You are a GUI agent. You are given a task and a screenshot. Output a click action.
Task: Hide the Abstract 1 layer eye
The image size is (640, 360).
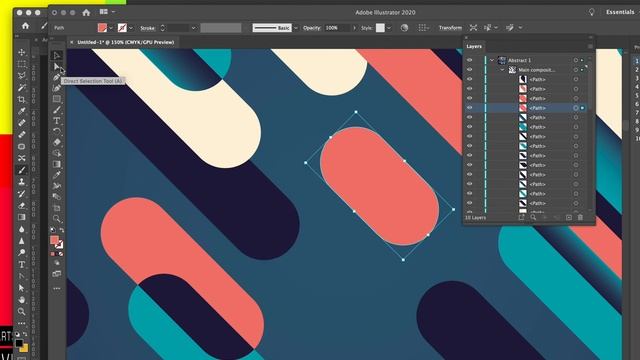(469, 60)
